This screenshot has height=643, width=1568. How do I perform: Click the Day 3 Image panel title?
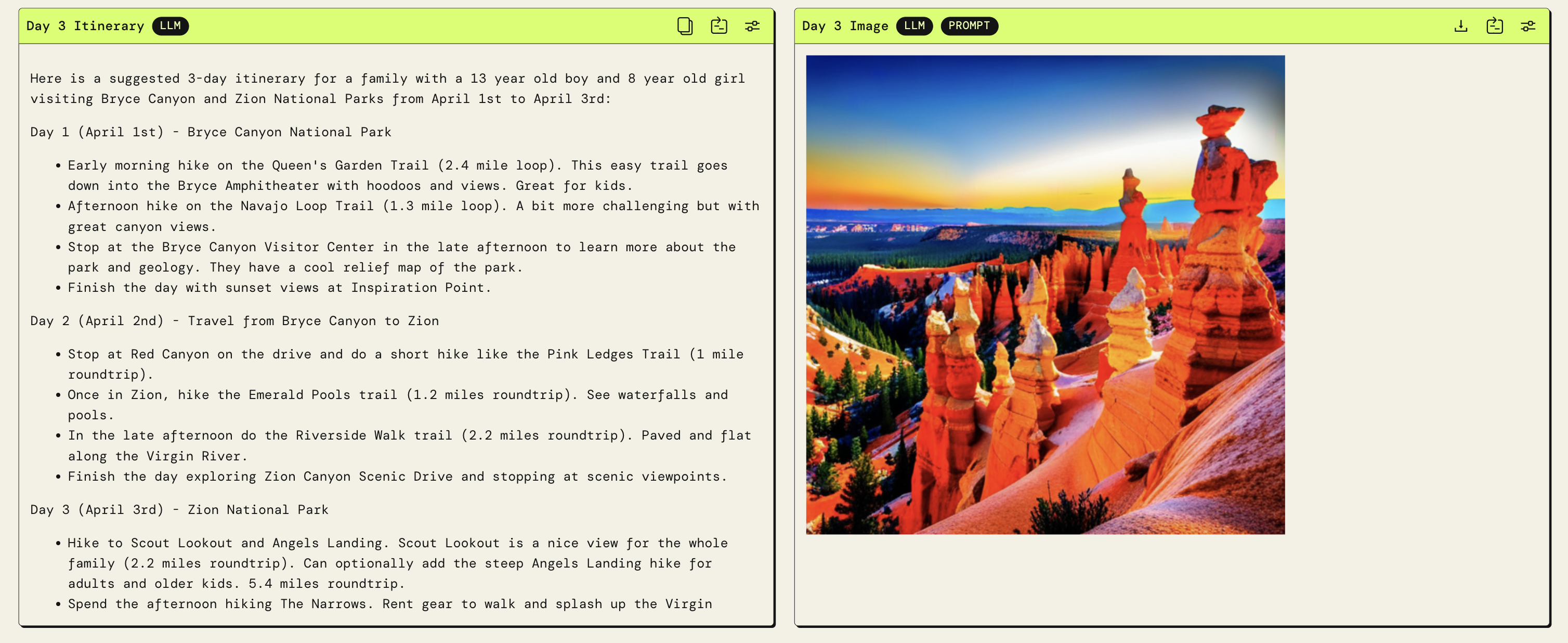(x=845, y=25)
